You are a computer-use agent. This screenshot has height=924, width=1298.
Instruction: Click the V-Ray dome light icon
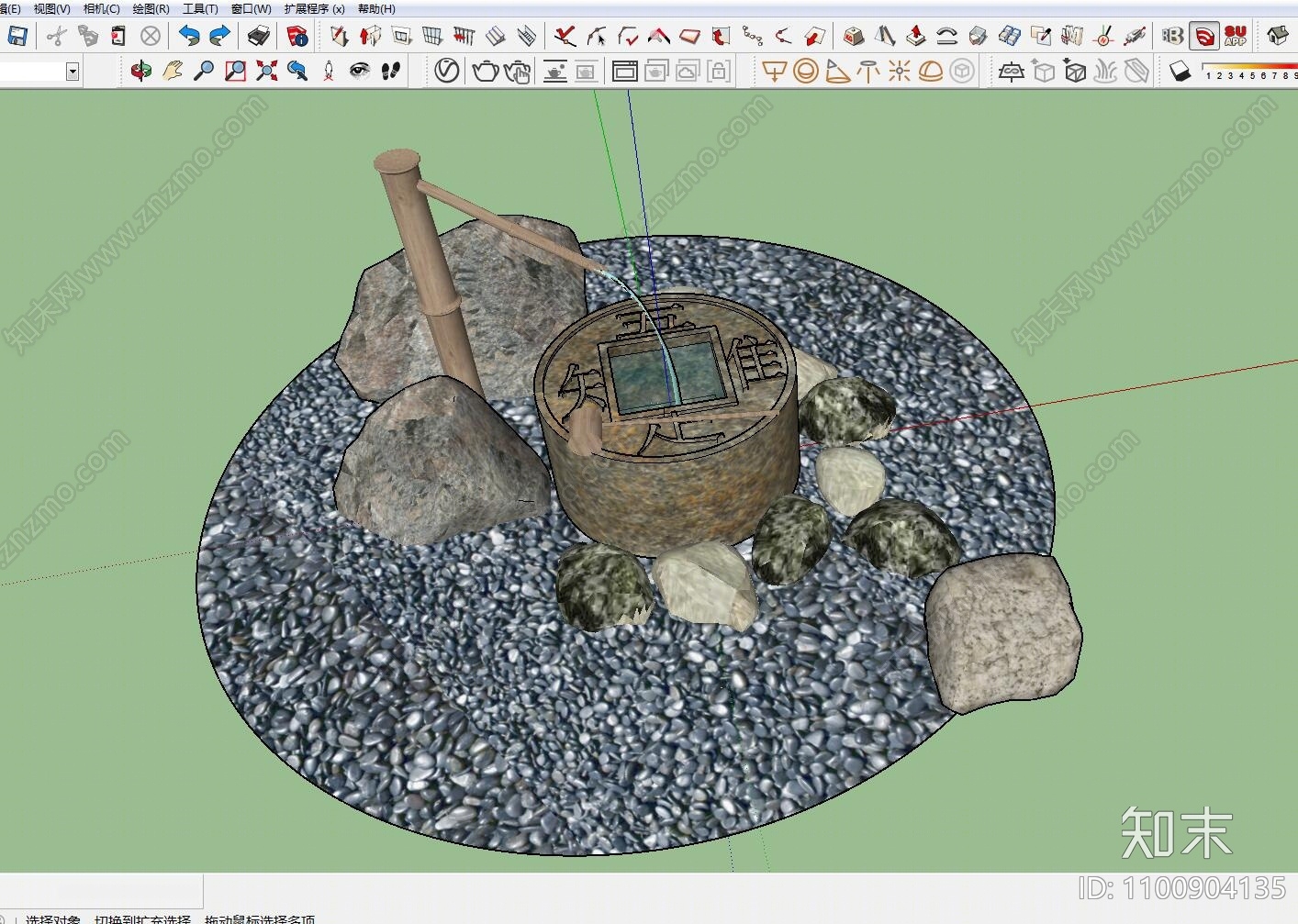931,71
